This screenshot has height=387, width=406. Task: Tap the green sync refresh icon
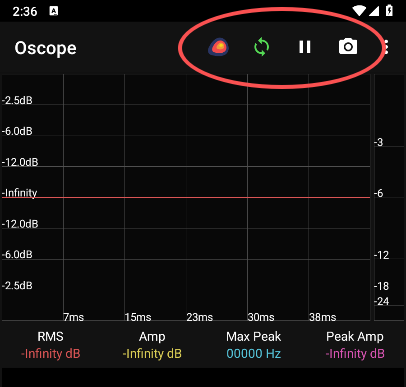pos(262,47)
